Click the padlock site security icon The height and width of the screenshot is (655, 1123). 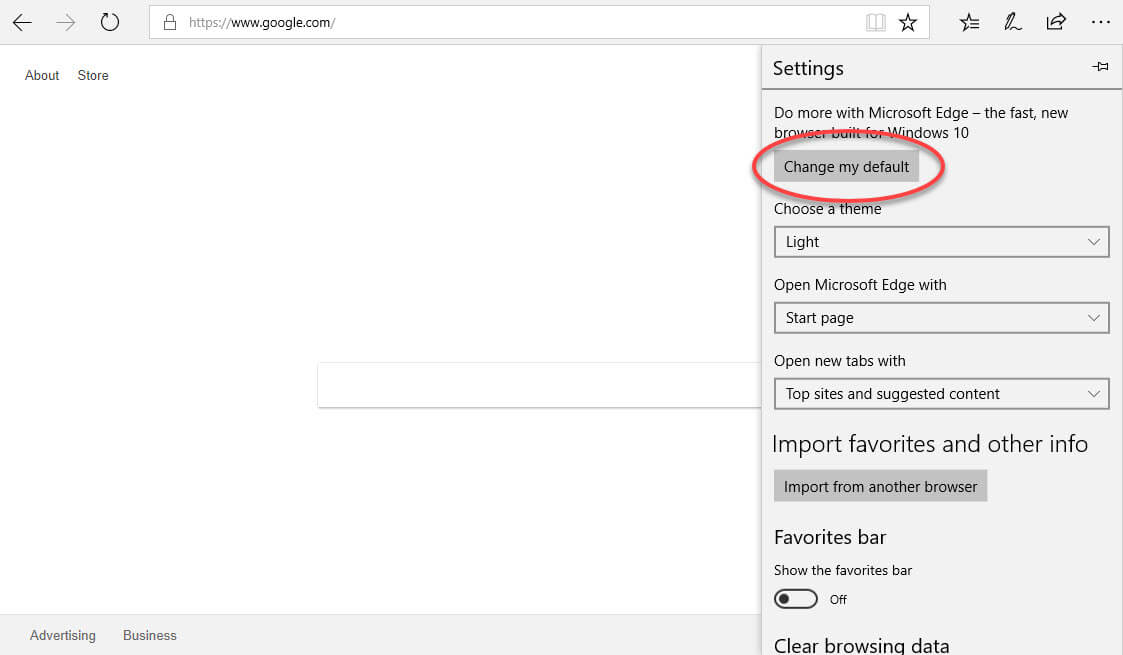[x=170, y=22]
